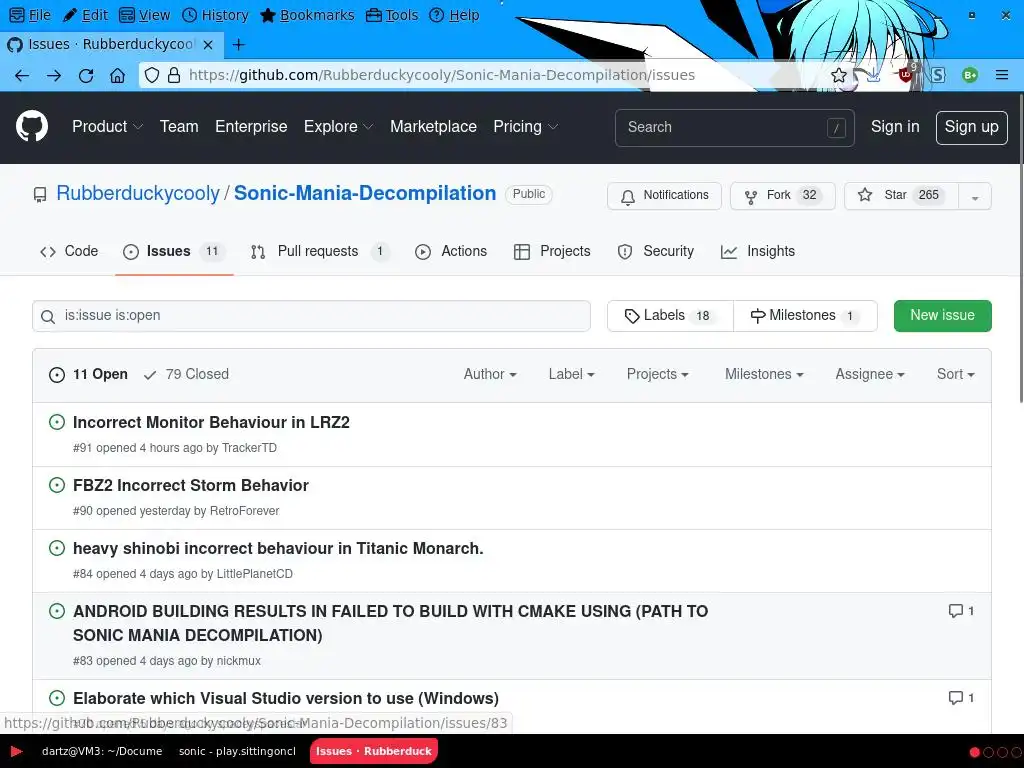Switch to the Code tab
1024x768 pixels.
click(69, 251)
